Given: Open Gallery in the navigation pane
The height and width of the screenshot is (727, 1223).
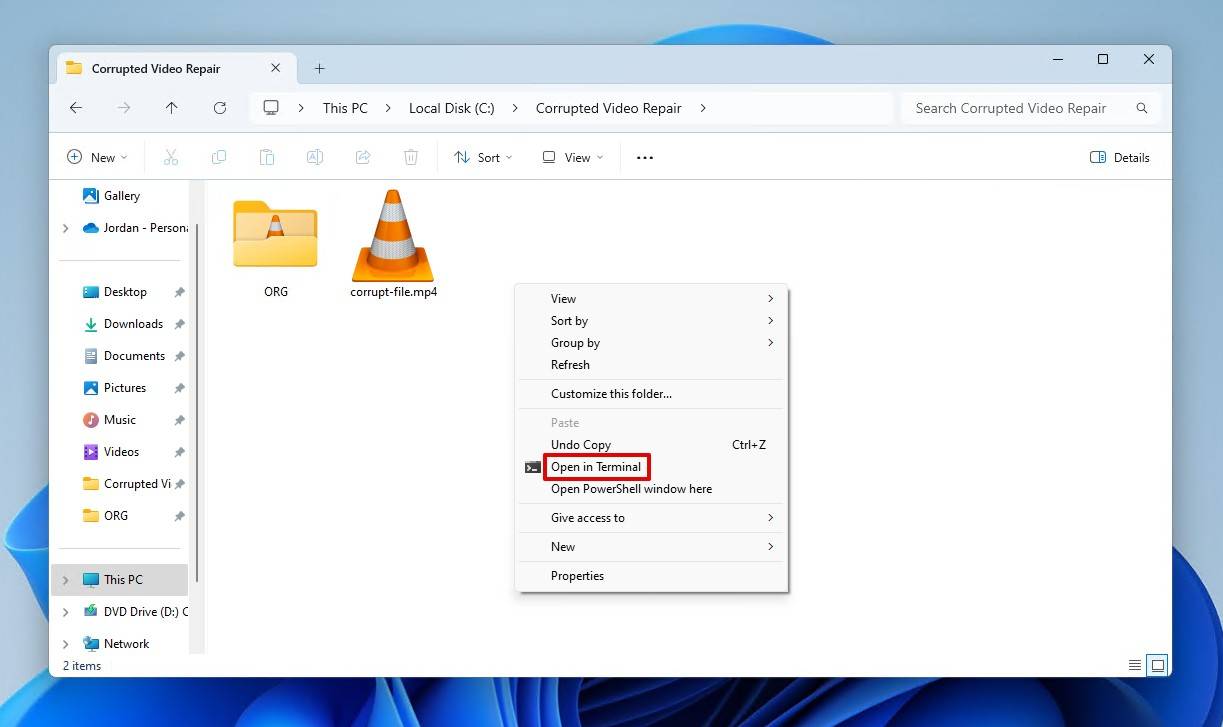Looking at the screenshot, I should [x=122, y=196].
